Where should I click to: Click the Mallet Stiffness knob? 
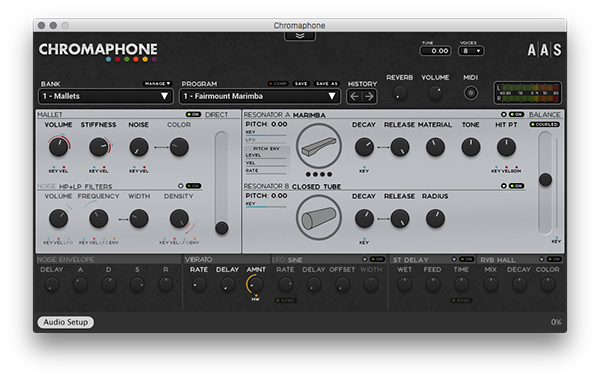(99, 147)
